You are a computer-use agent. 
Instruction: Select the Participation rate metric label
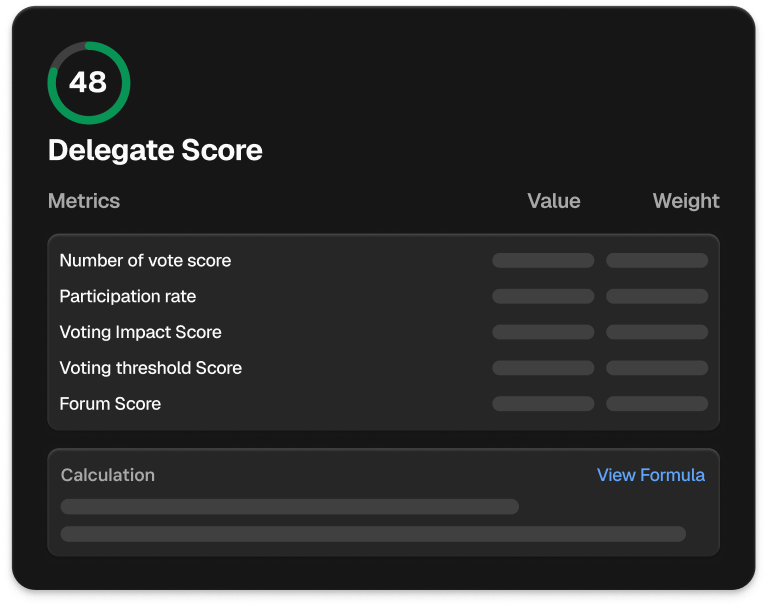(x=127, y=297)
